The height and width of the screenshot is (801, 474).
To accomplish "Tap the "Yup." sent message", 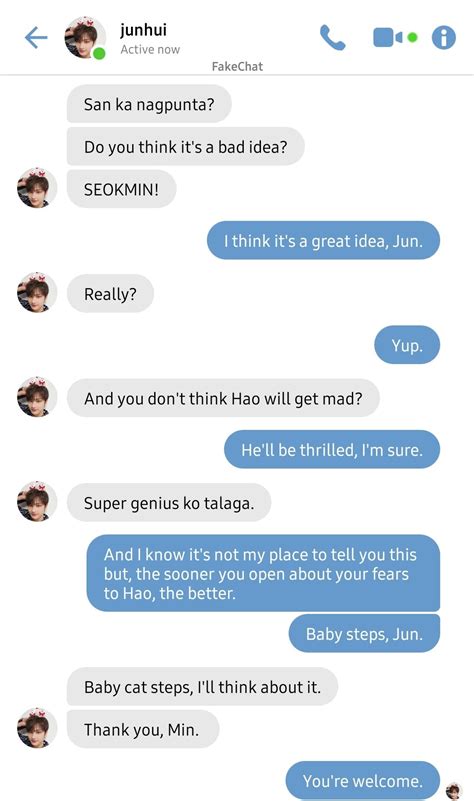I will pos(407,345).
